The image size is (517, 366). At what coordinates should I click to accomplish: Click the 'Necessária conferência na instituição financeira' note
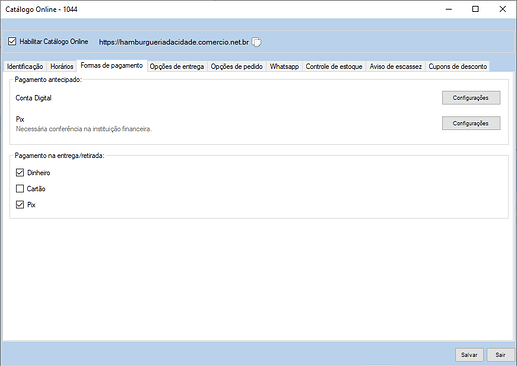pyautogui.click(x=84, y=129)
